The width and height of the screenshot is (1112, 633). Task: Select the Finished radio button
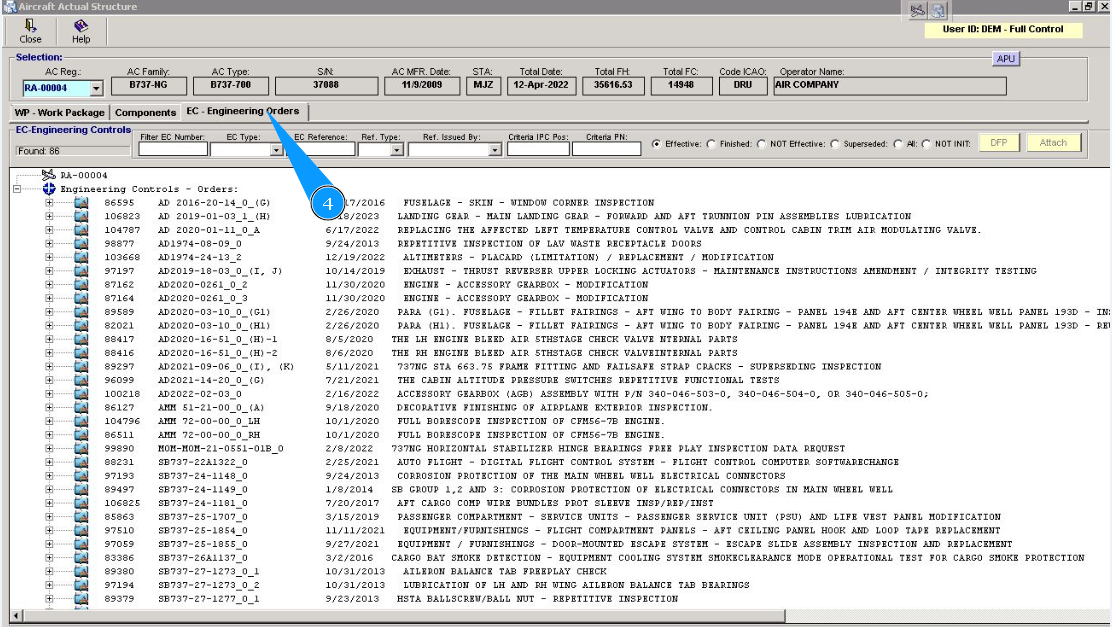(x=711, y=144)
